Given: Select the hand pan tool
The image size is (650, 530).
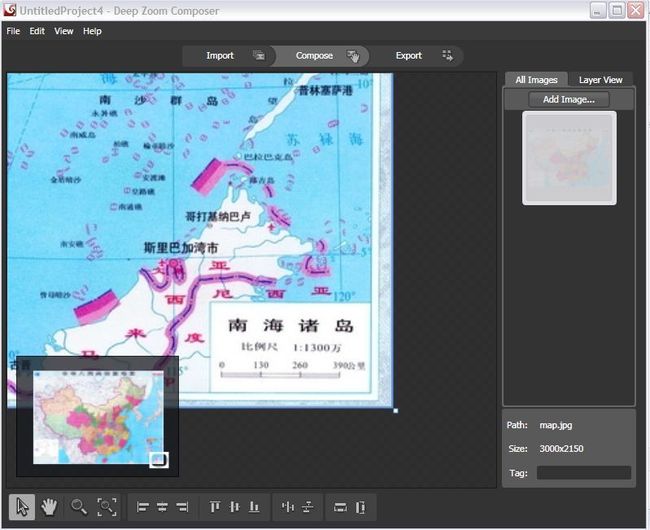Looking at the screenshot, I should point(49,507).
